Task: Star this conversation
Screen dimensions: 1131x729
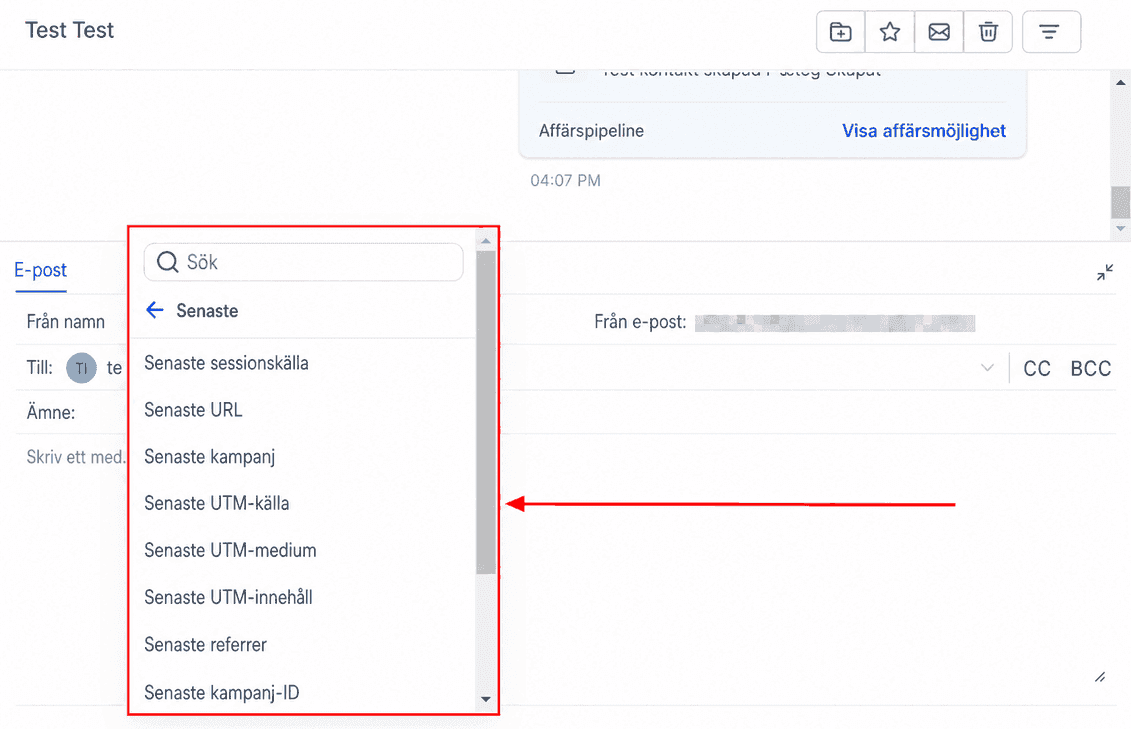Action: tap(890, 32)
